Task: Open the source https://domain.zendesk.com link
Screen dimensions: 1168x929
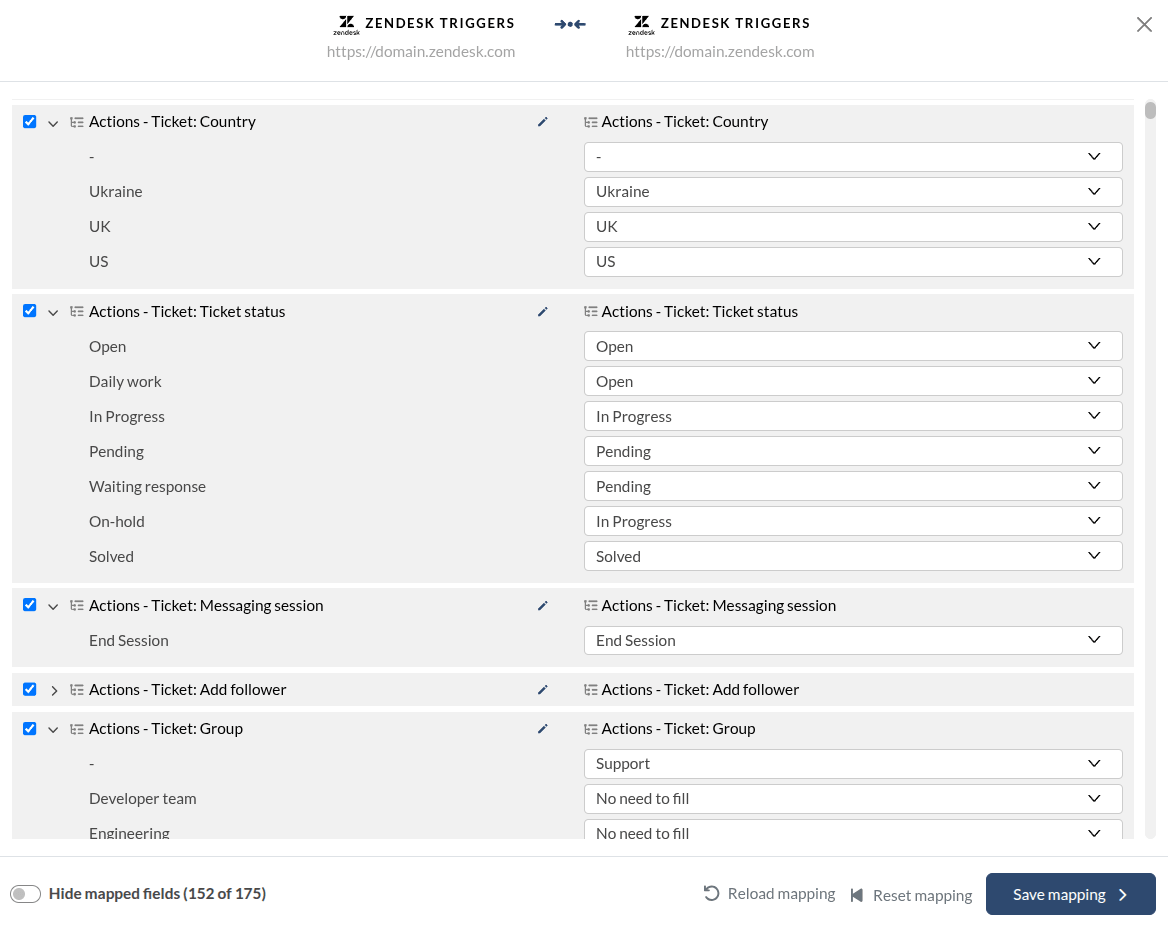Action: (x=421, y=51)
